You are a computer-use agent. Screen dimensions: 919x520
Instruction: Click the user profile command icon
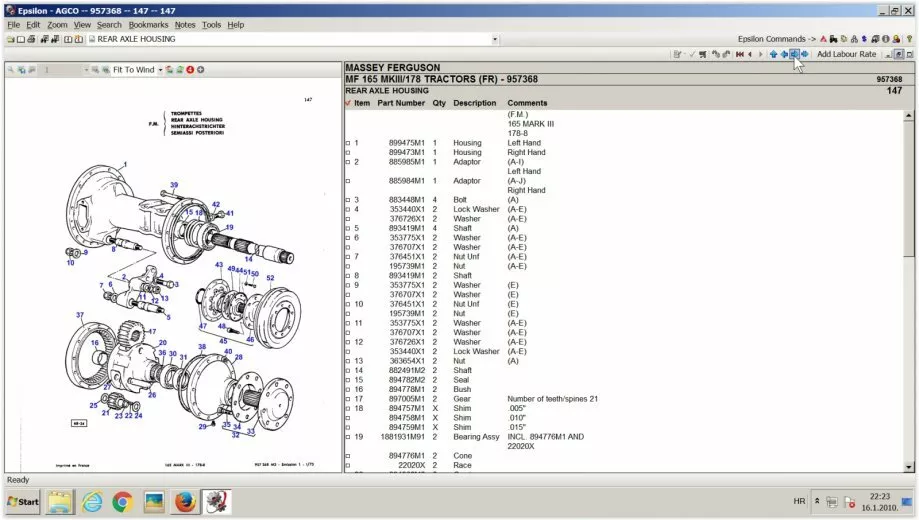896,39
